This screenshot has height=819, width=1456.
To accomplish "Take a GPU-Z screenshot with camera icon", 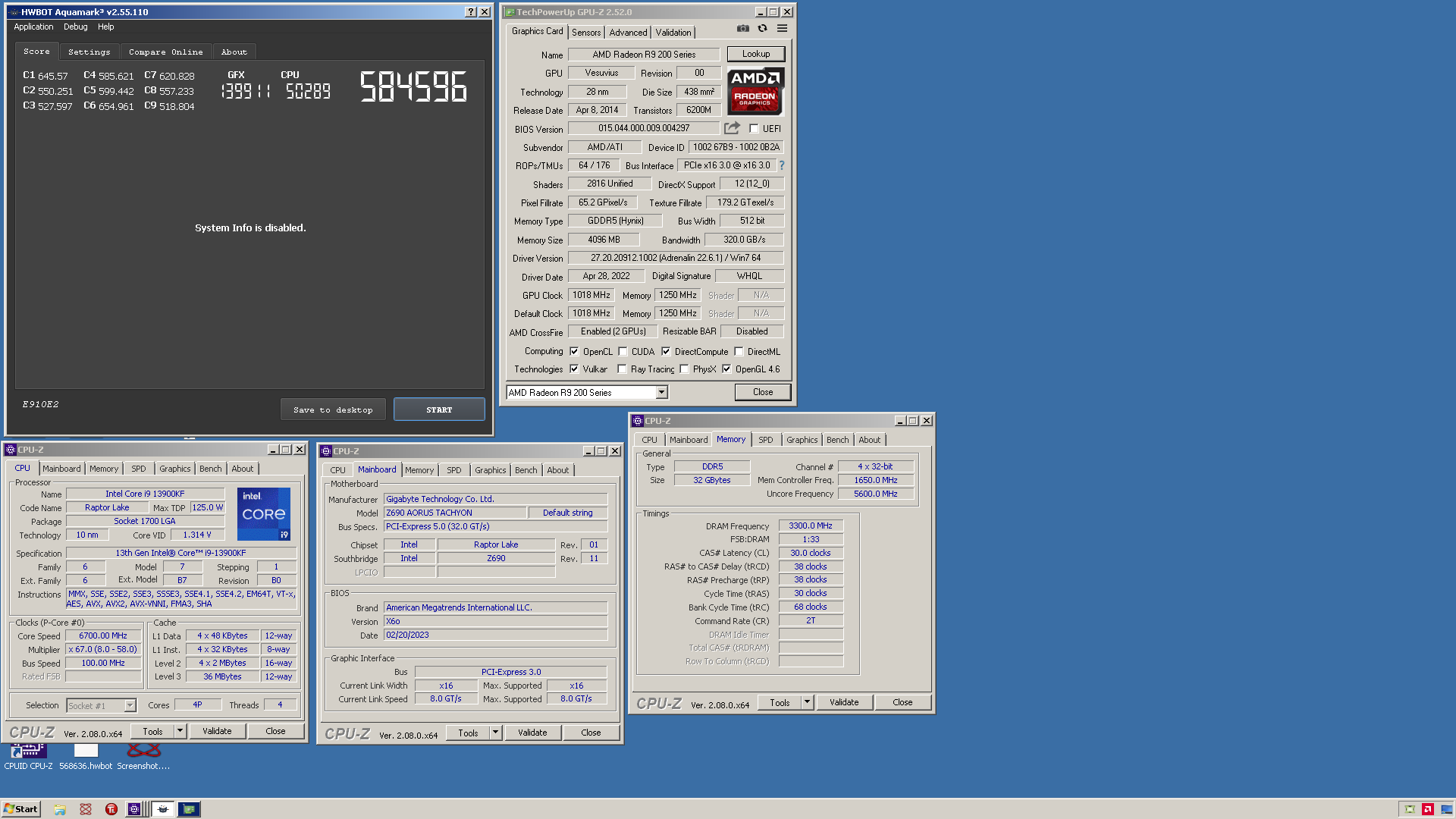I will (743, 29).
